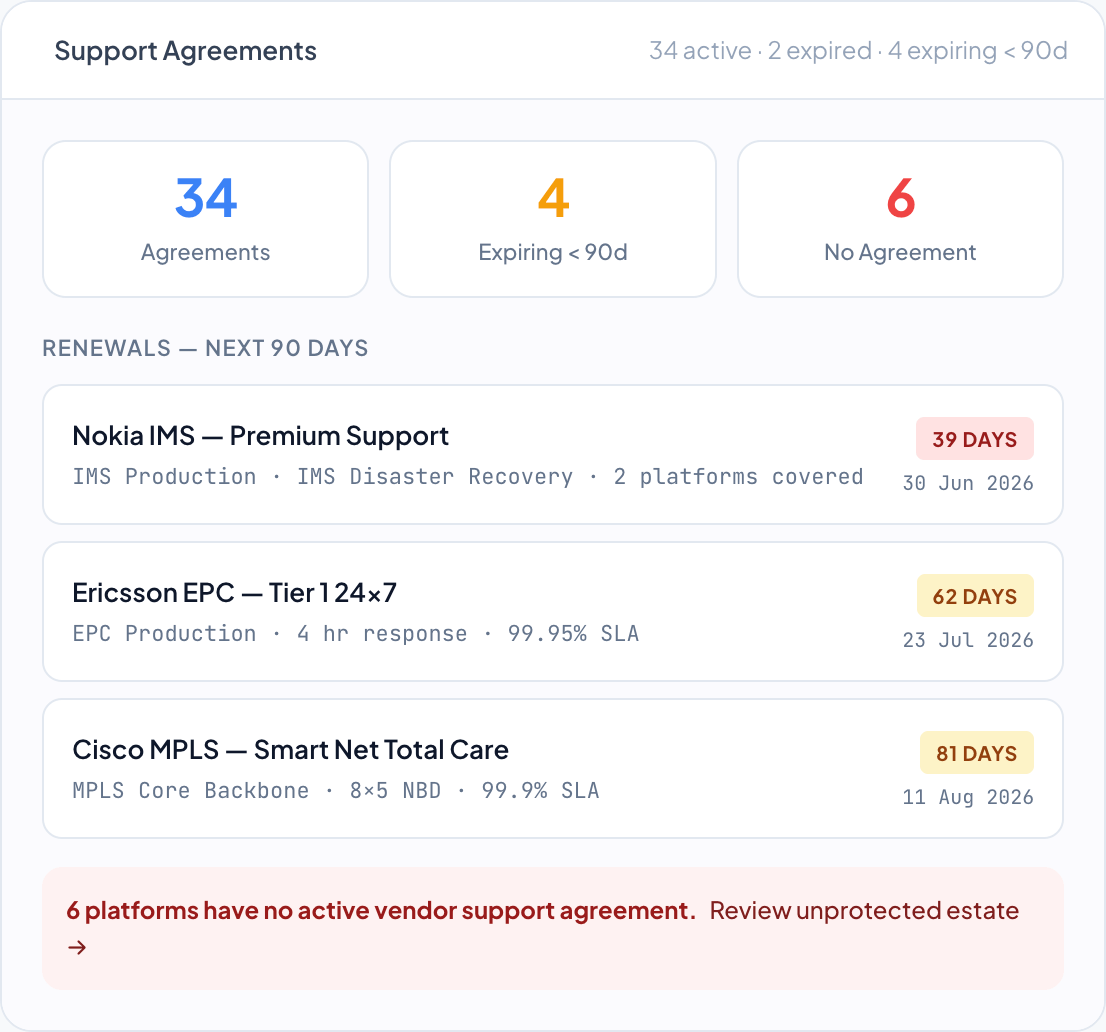Click the 6 platforms no agreement warning text
The height and width of the screenshot is (1032, 1106).
[x=381, y=911]
